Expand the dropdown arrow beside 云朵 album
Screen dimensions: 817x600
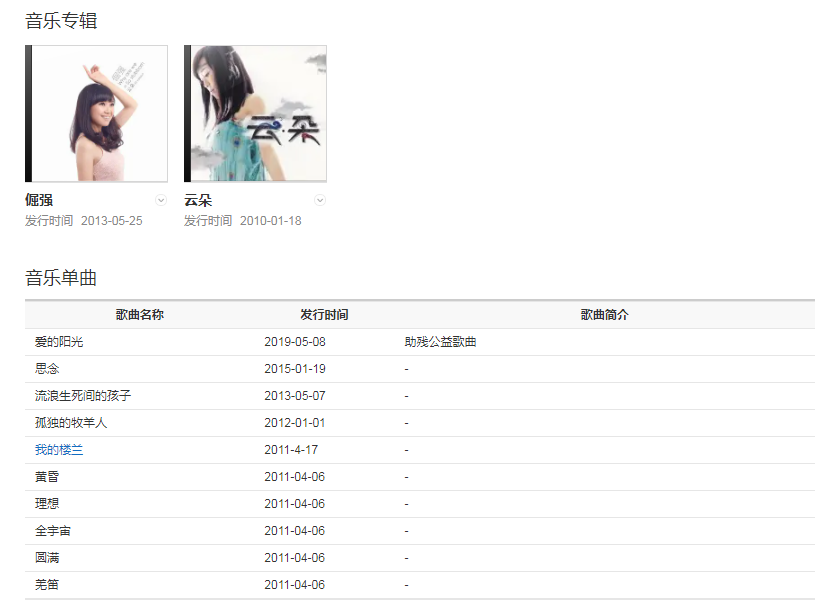click(320, 200)
